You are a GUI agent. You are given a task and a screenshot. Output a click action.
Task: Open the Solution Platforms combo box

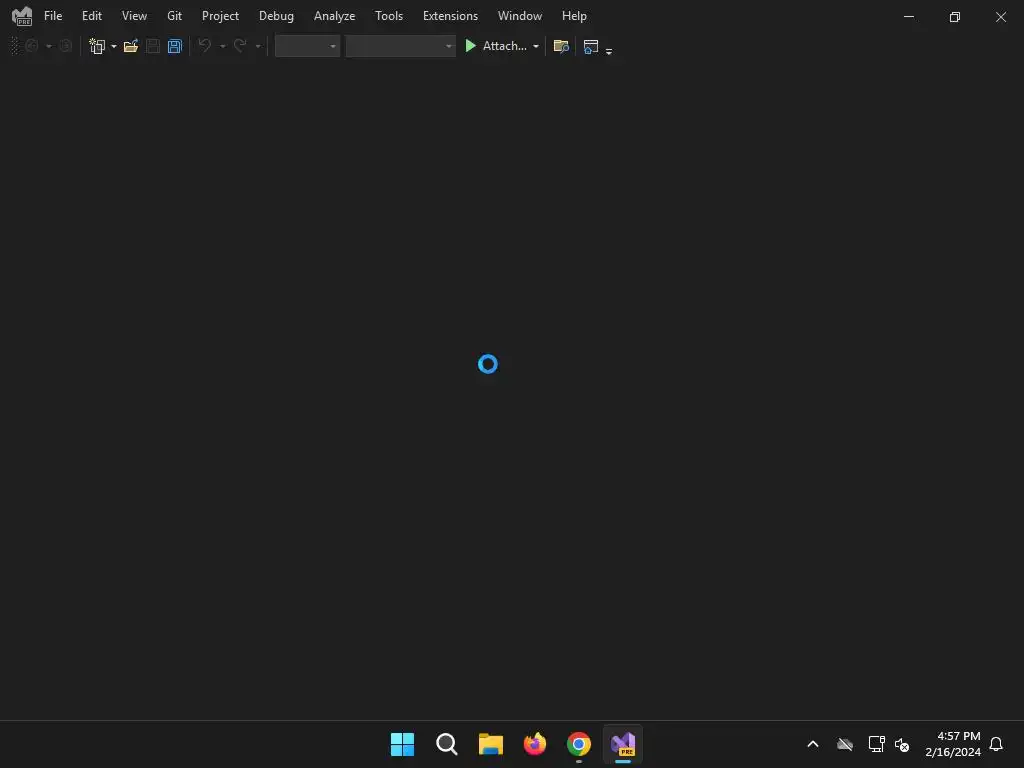400,46
